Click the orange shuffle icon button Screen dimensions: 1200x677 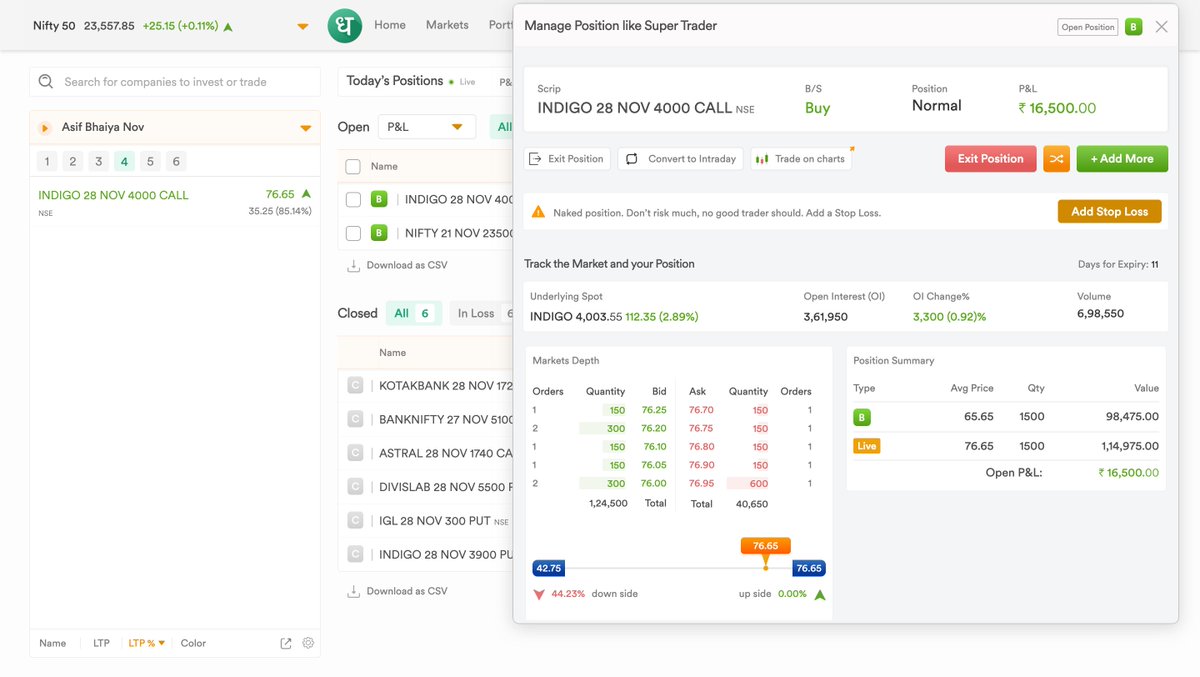pos(1056,159)
